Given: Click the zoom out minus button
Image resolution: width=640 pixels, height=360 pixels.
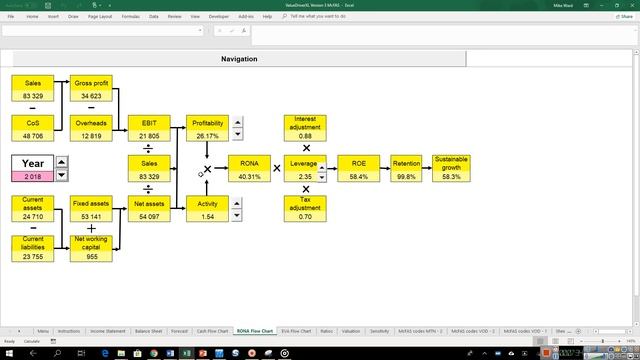Looking at the screenshot, I should 581,341.
